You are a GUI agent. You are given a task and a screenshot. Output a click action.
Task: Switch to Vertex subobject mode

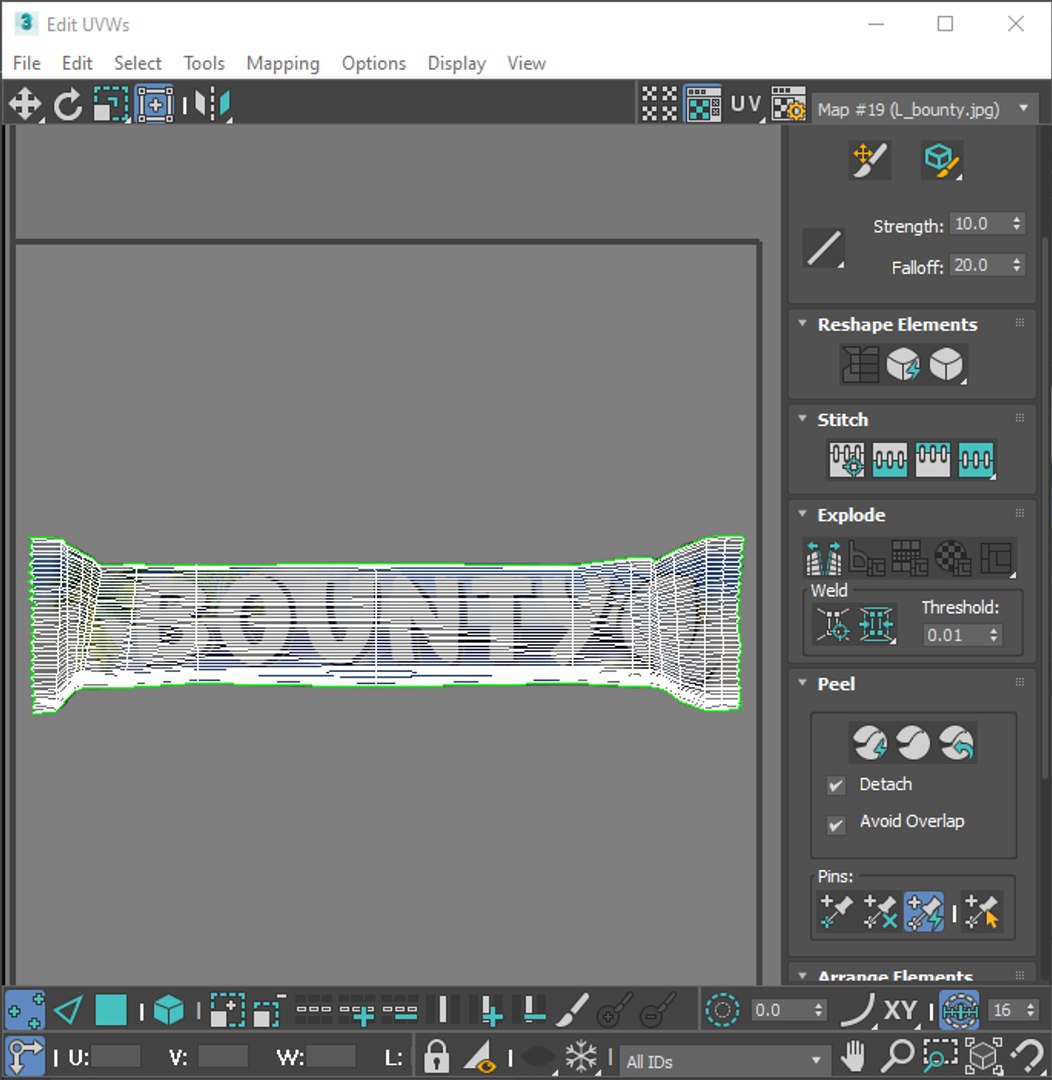click(x=25, y=1010)
